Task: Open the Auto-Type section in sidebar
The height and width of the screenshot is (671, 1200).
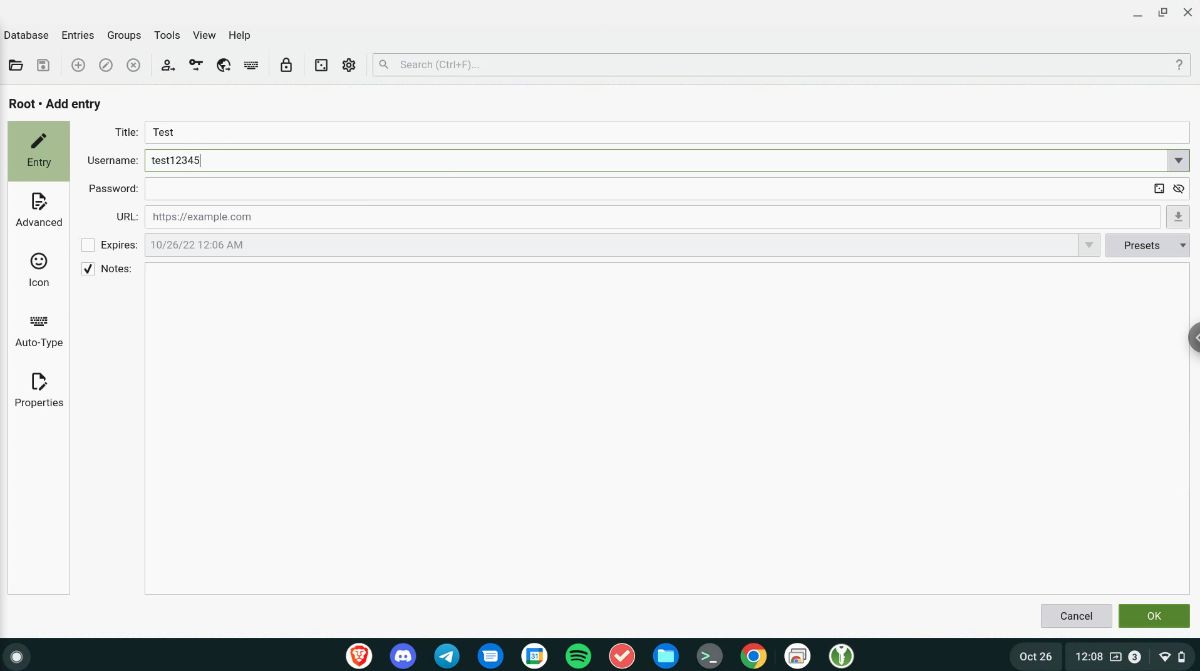Action: pos(39,331)
